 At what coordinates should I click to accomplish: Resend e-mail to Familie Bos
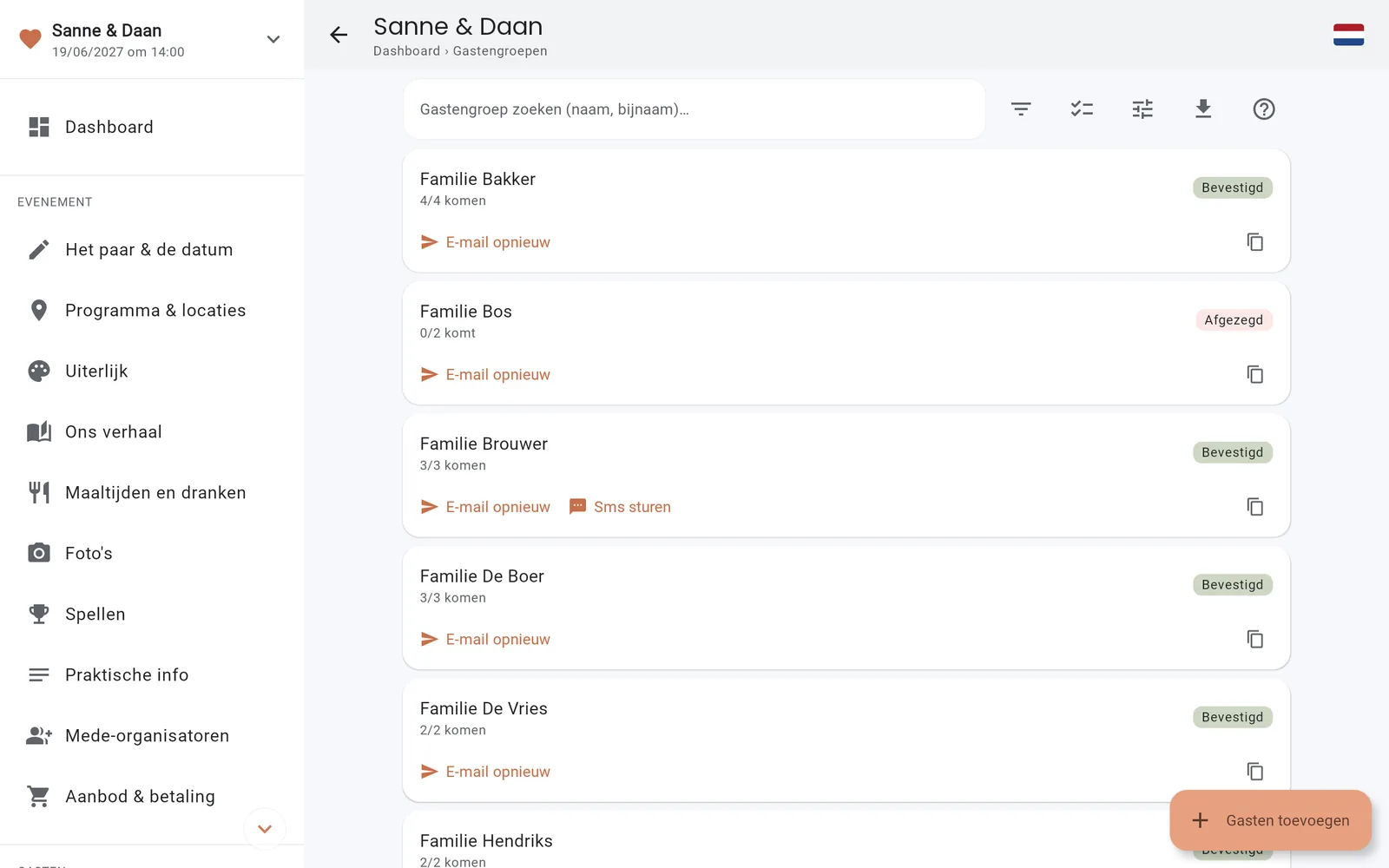[485, 374]
